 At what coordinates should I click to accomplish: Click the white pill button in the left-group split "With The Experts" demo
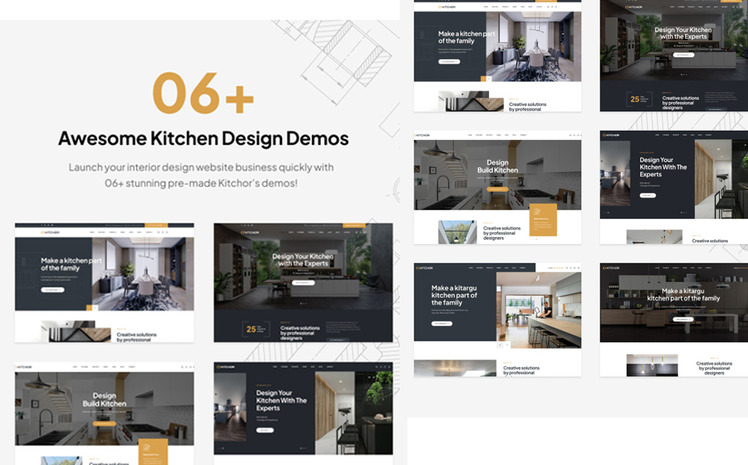[265, 430]
